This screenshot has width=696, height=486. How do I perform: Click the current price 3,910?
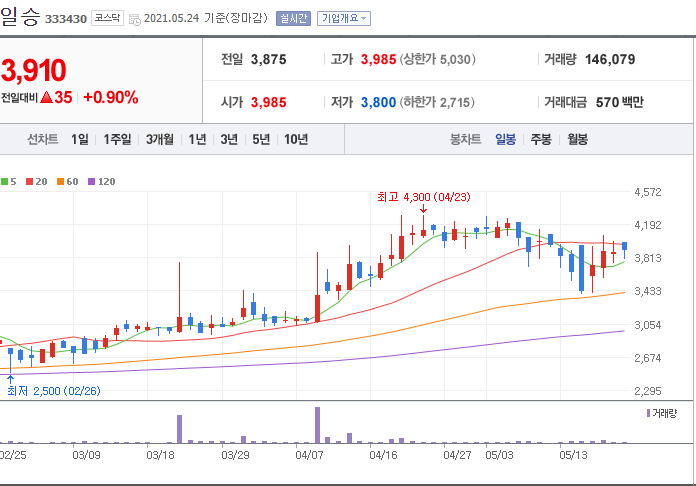click(x=33, y=70)
